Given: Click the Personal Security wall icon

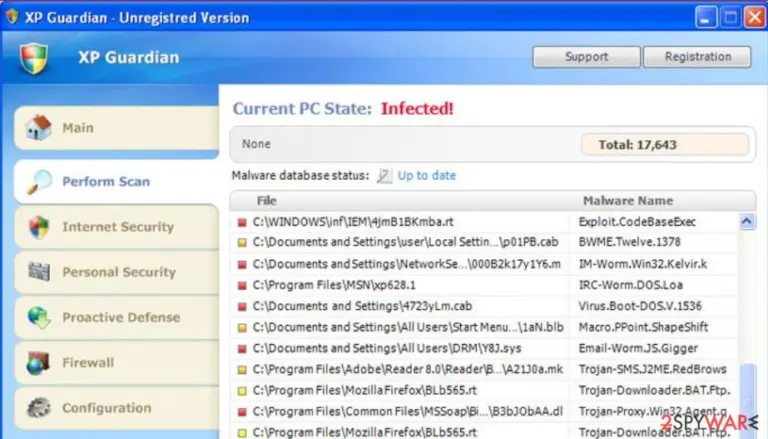Looking at the screenshot, I should click(x=39, y=271).
